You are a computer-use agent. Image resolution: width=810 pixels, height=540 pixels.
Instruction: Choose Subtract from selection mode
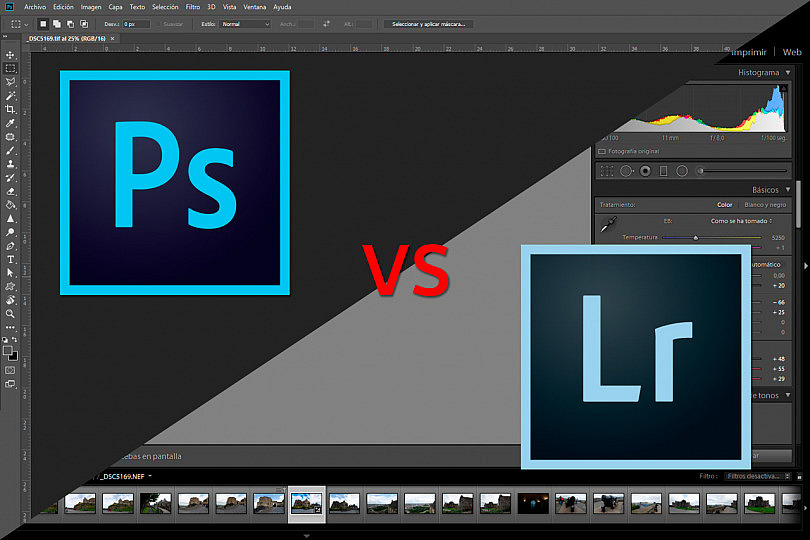click(x=70, y=24)
